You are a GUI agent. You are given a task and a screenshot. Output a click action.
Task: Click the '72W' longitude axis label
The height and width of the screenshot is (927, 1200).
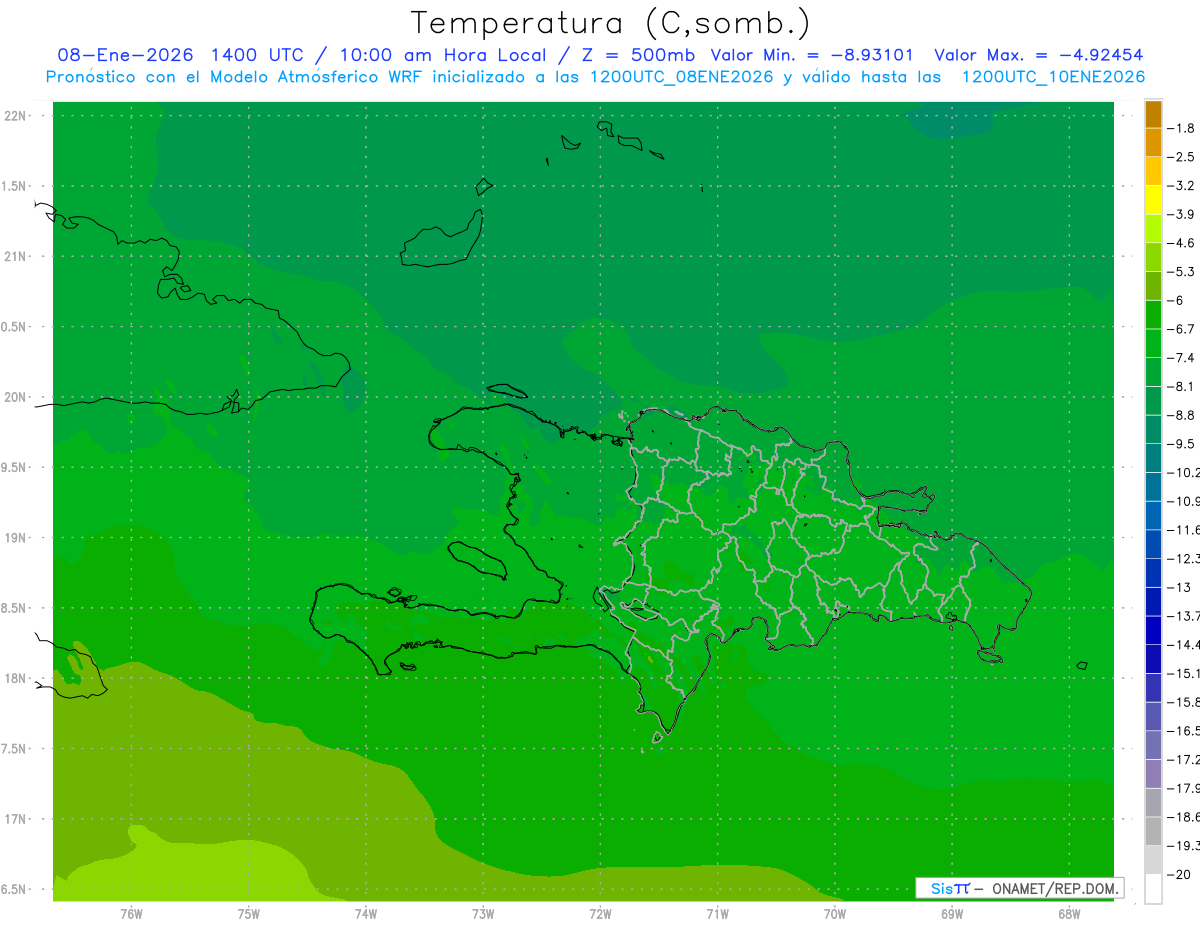click(600, 914)
